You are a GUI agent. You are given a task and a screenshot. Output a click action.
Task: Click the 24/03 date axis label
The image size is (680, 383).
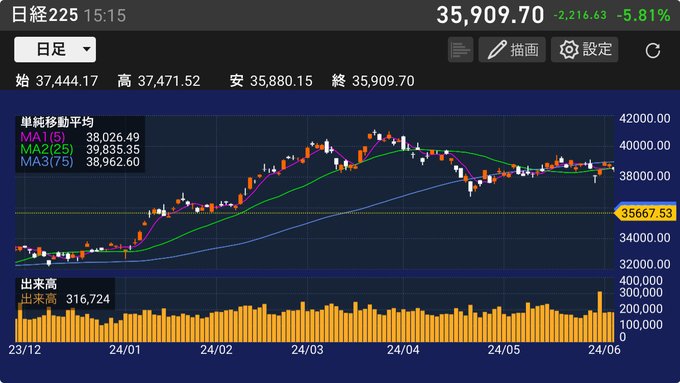click(307, 350)
